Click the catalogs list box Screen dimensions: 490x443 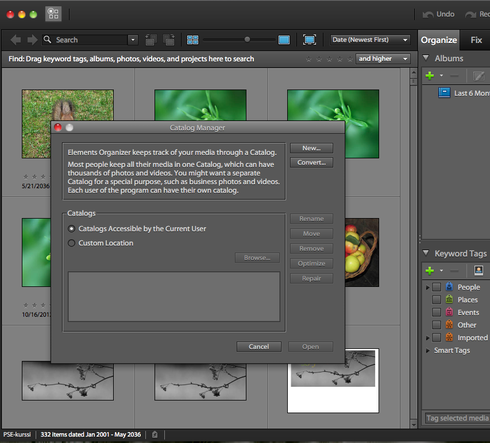pos(174,296)
